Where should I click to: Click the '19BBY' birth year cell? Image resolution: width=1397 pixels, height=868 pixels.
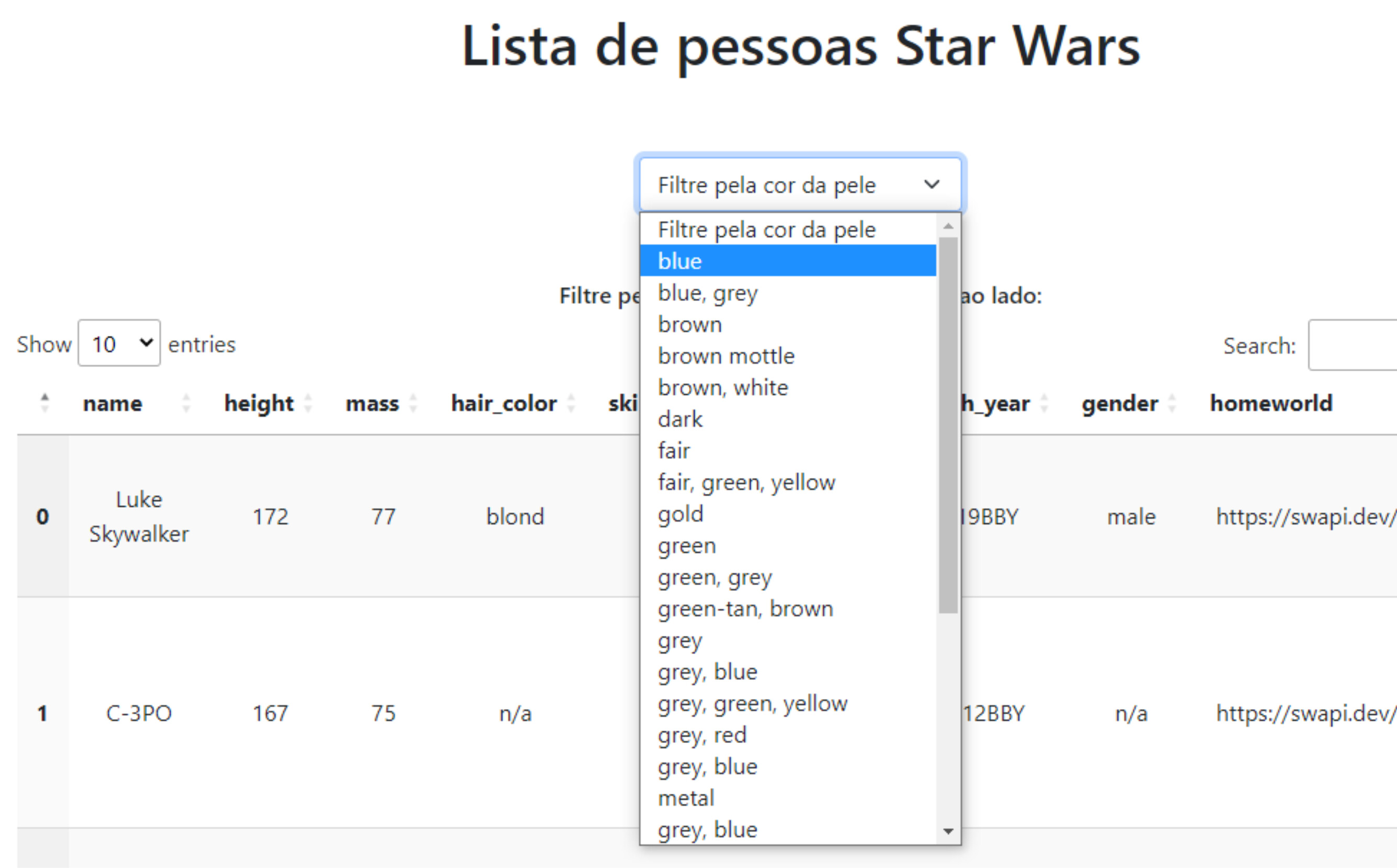coord(990,517)
